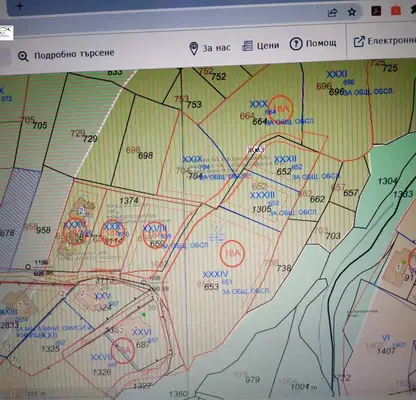Click the Помощ question mark icon
This screenshot has height=400, width=416.
click(296, 44)
